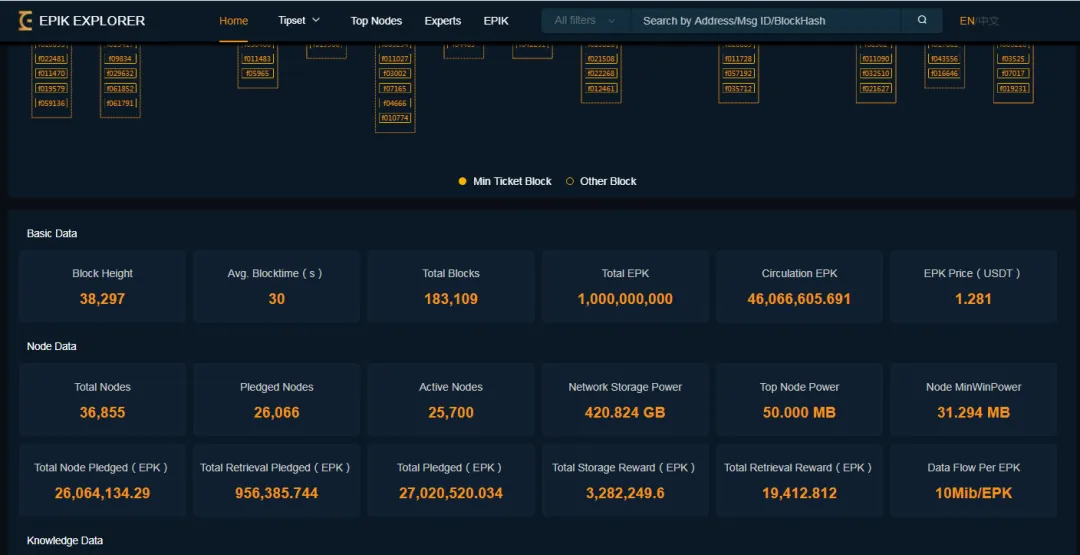Switch language to EN
The image size is (1080, 555).
[966, 21]
